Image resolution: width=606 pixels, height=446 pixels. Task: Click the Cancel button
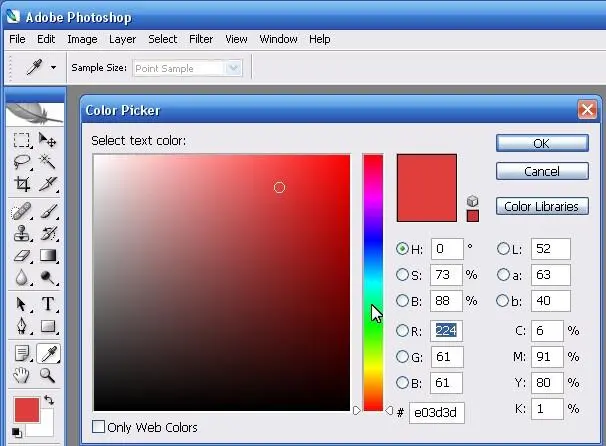click(x=542, y=171)
